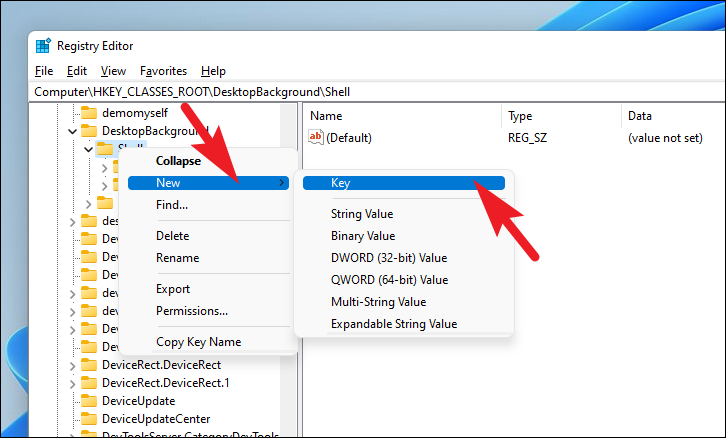The height and width of the screenshot is (438, 726).
Task: Select the DeviceUpdateCenter key
Action: (156, 419)
